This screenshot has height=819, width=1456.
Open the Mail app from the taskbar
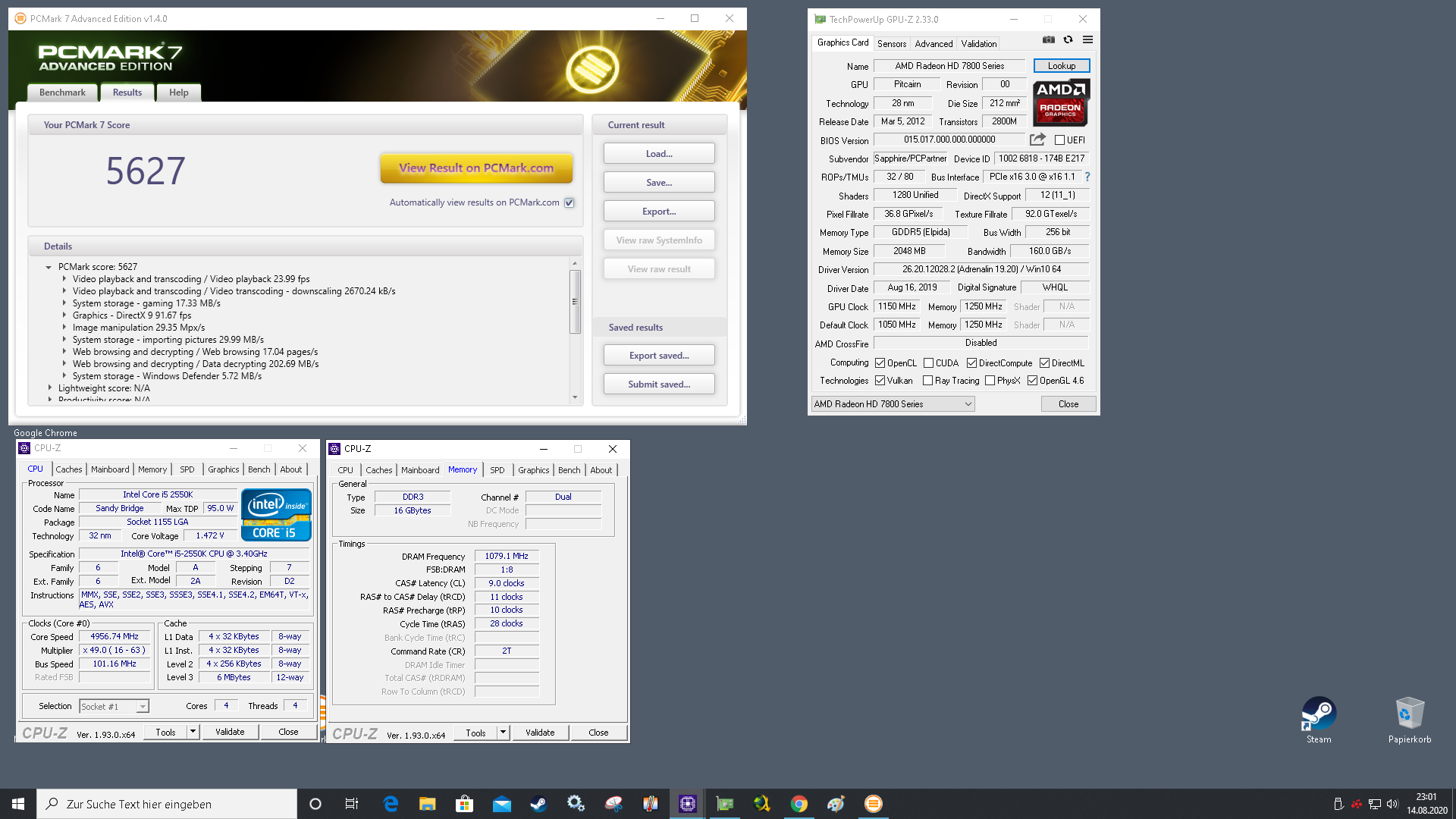(502, 804)
